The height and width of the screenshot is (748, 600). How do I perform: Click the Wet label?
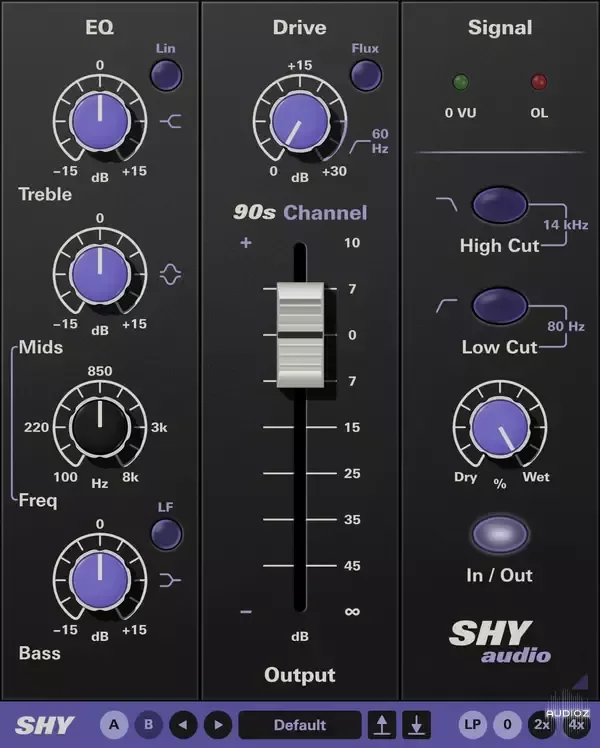point(536,477)
